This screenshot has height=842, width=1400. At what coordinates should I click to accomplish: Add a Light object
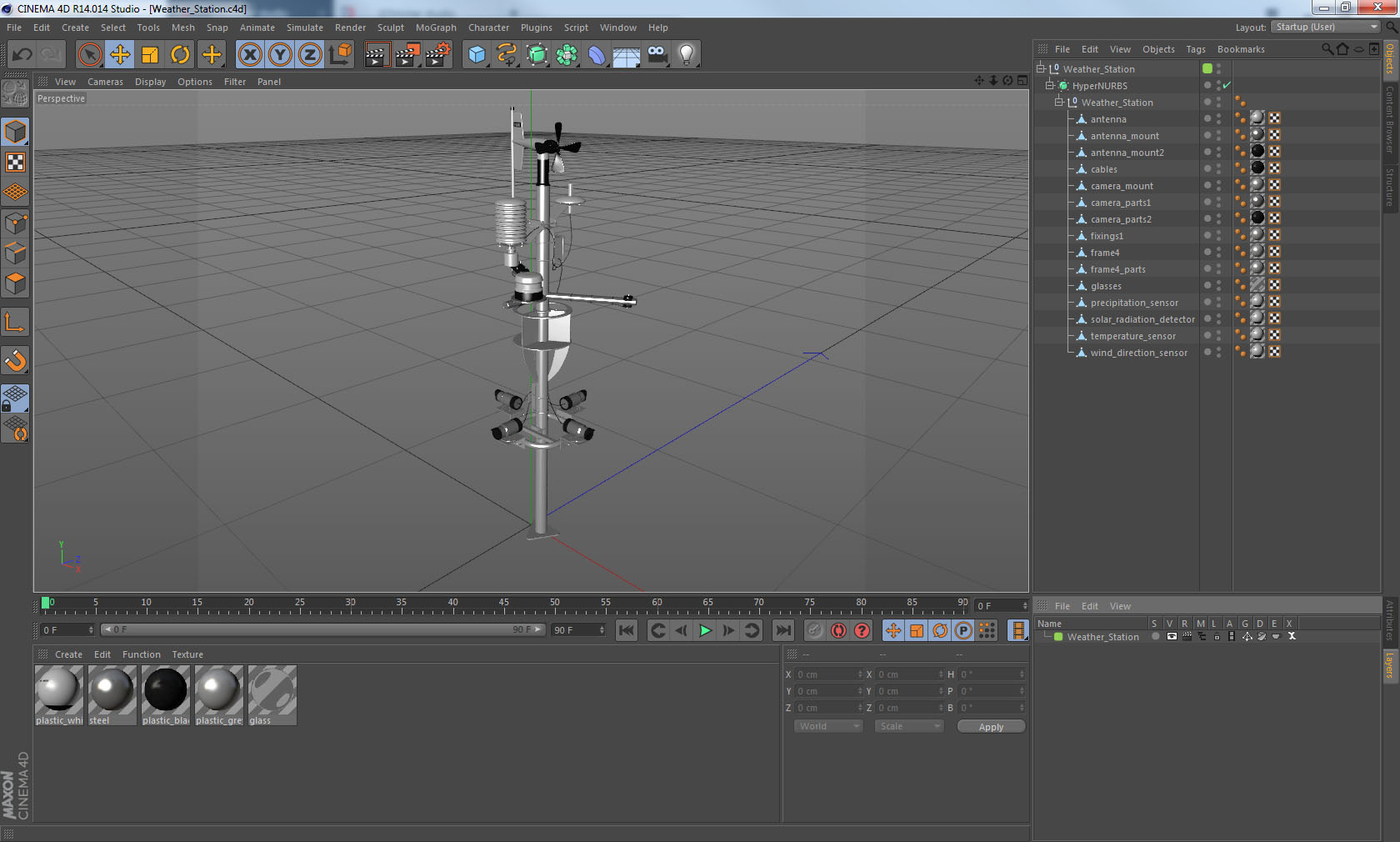click(687, 55)
